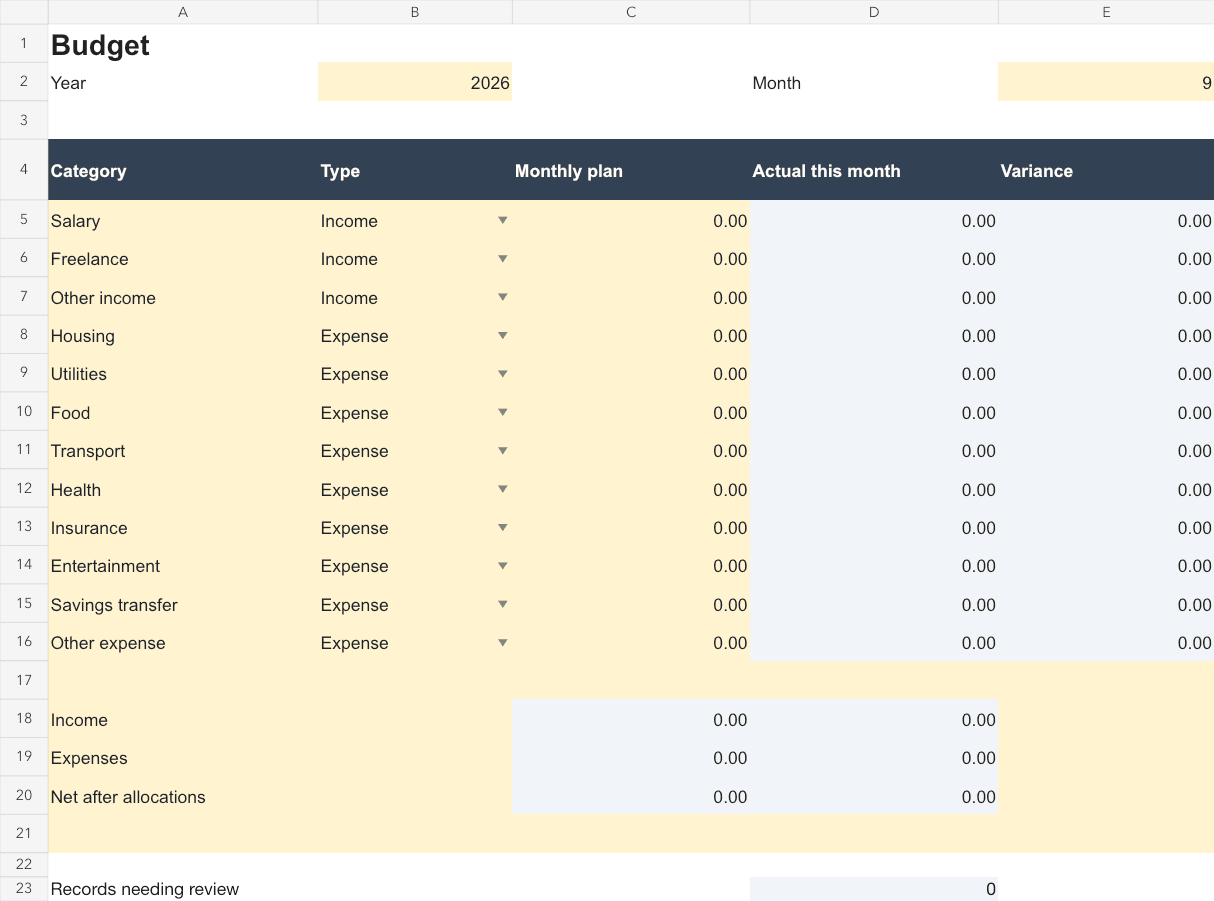This screenshot has width=1214, height=901.
Task: Select the Net after allocations label
Action: 183,796
